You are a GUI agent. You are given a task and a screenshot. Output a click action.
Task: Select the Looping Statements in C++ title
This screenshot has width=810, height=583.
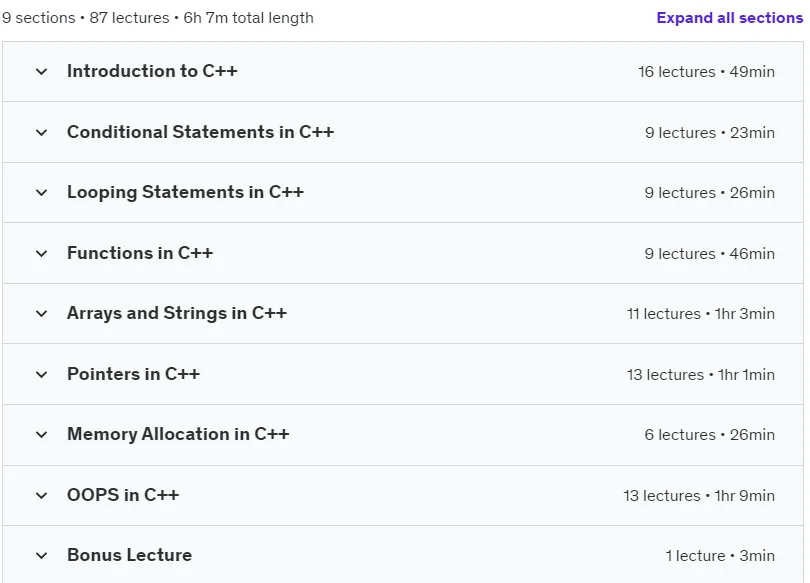(185, 192)
